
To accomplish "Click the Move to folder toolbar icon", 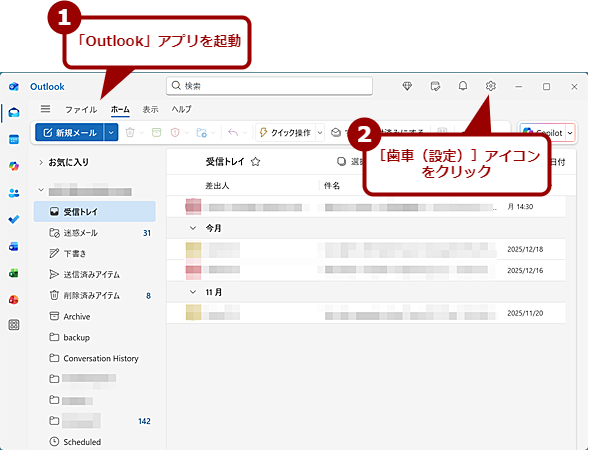I will coord(201,133).
